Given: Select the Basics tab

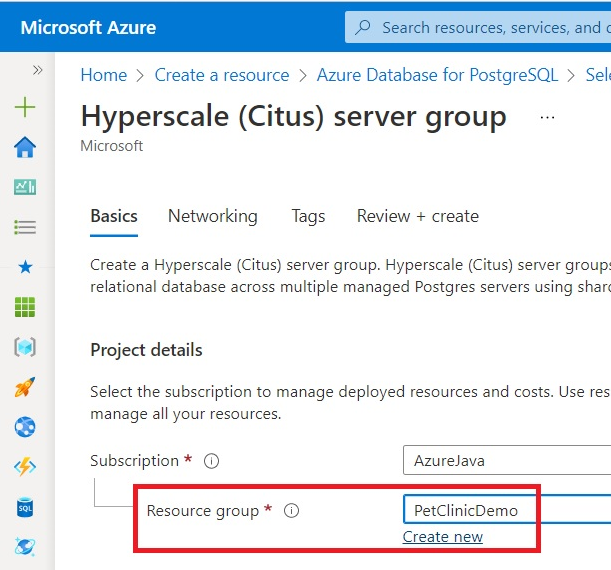Looking at the screenshot, I should pos(114,216).
